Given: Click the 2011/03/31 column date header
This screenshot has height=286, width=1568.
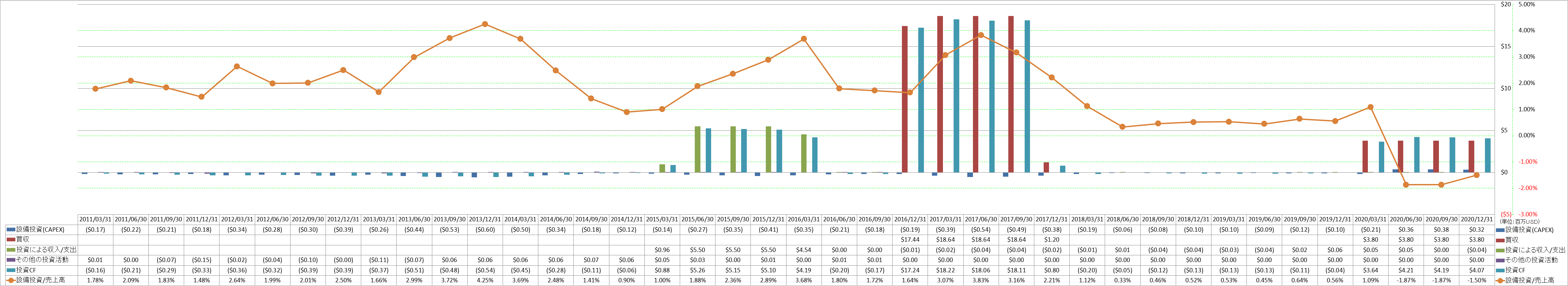Looking at the screenshot, I should (x=96, y=220).
